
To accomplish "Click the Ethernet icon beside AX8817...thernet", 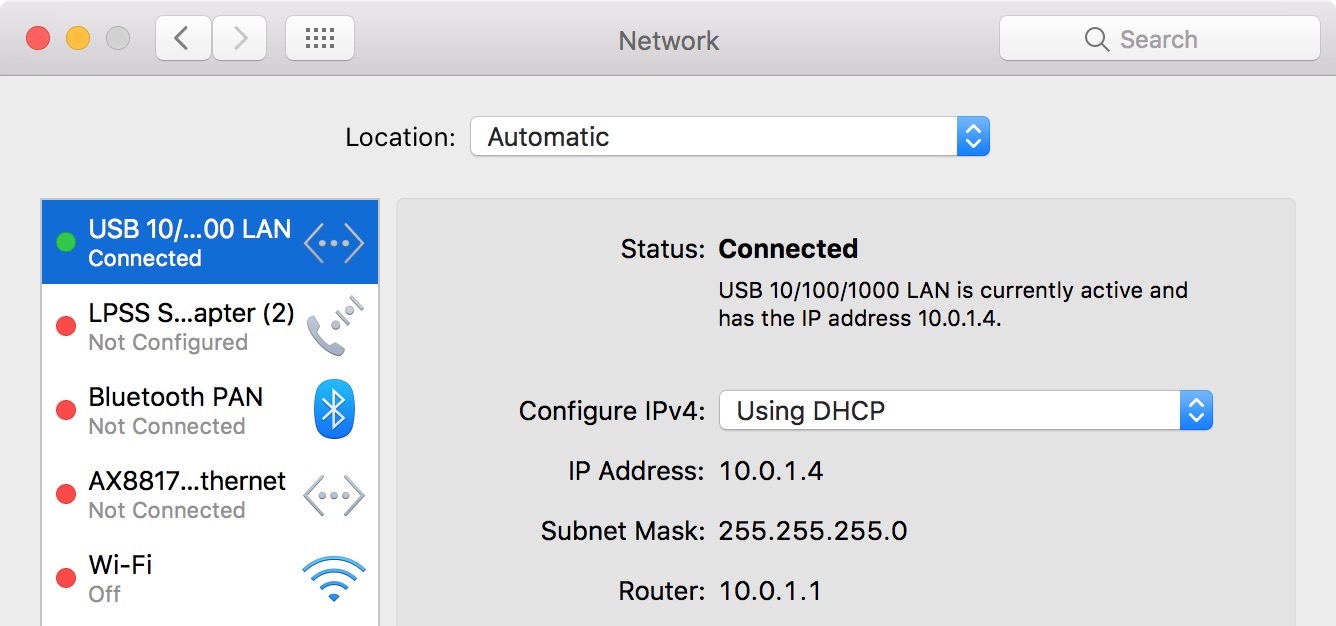I will click(334, 495).
